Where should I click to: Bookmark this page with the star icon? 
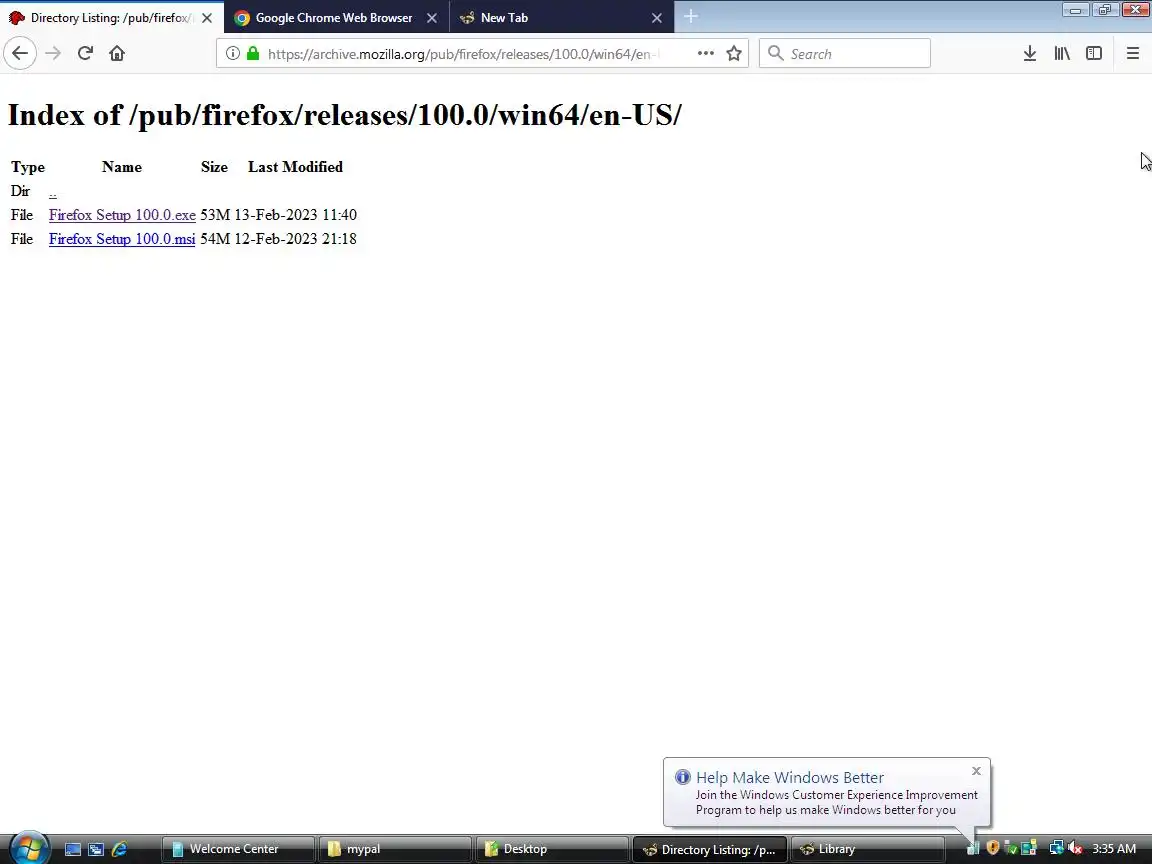734,54
